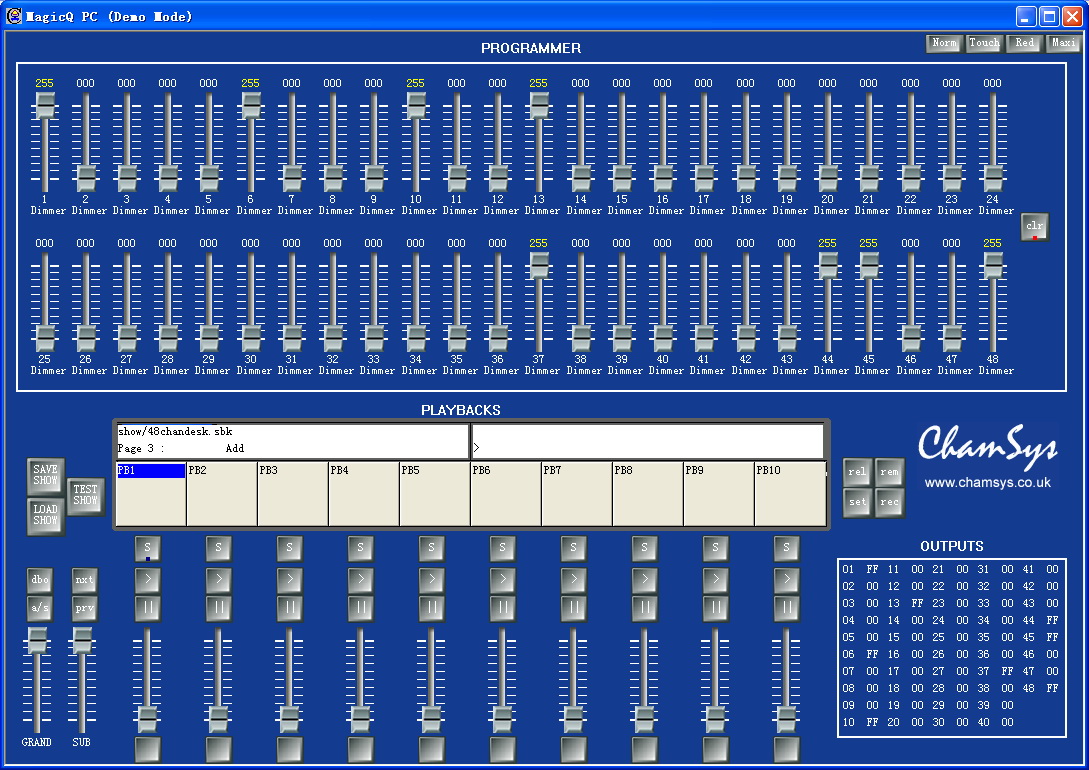The image size is (1089, 770).
Task: Hit the go arrow button under PB6
Action: 503,579
